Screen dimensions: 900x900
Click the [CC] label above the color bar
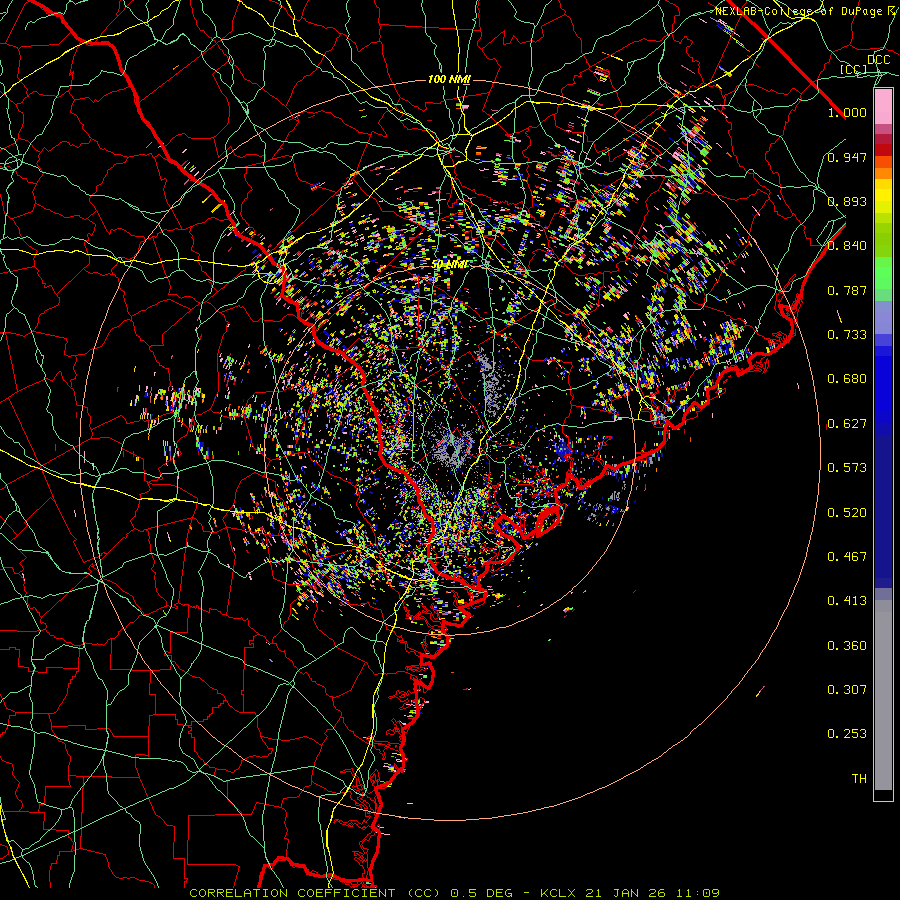[854, 69]
